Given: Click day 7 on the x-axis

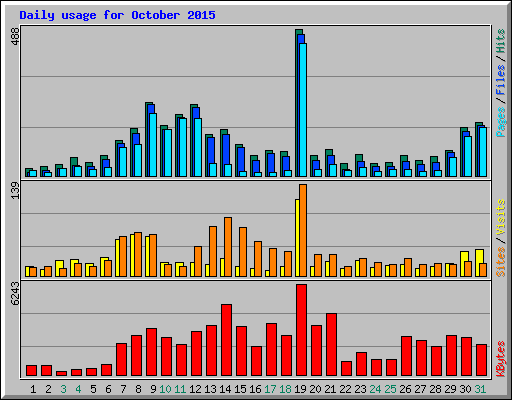Looking at the screenshot, I should (x=123, y=389).
